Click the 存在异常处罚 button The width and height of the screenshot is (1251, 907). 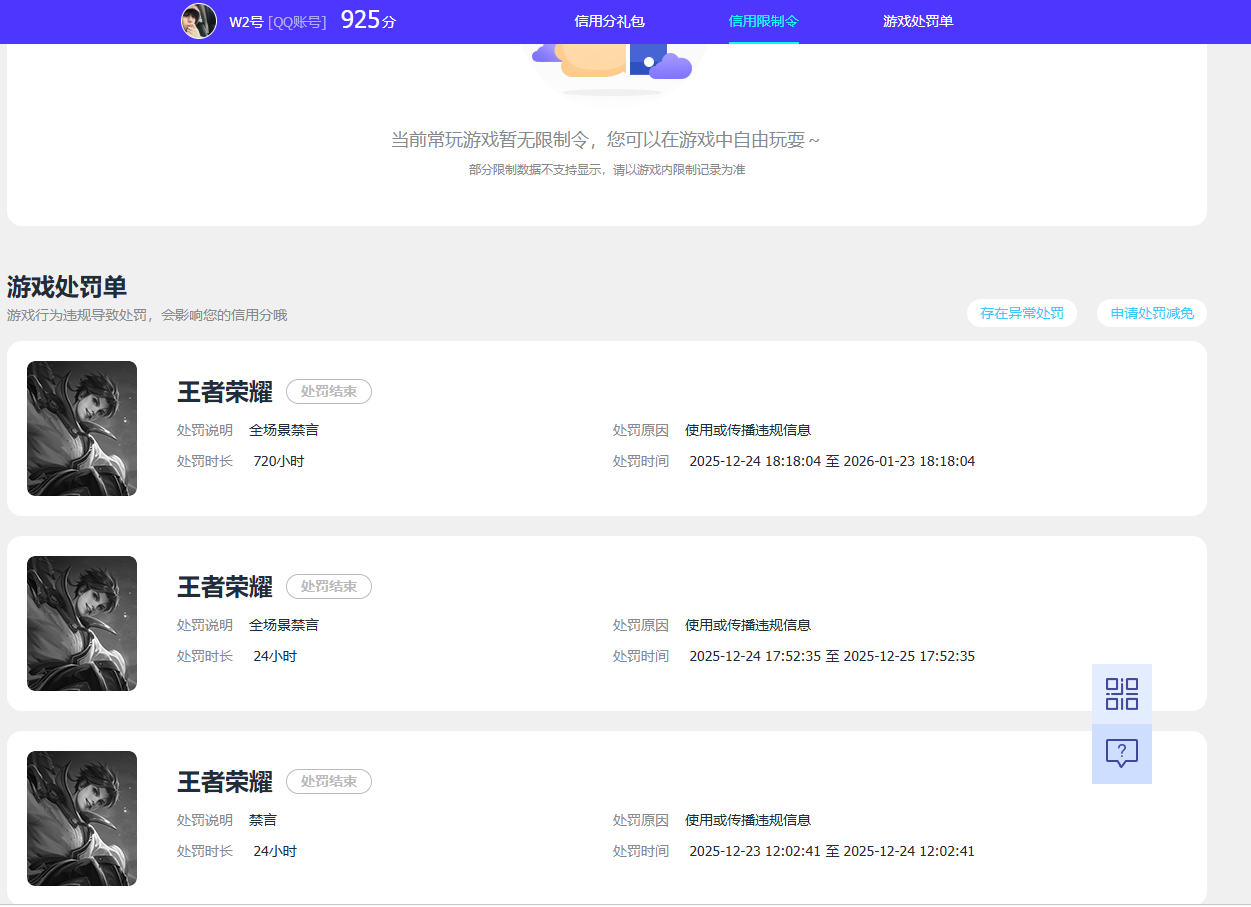point(1022,313)
